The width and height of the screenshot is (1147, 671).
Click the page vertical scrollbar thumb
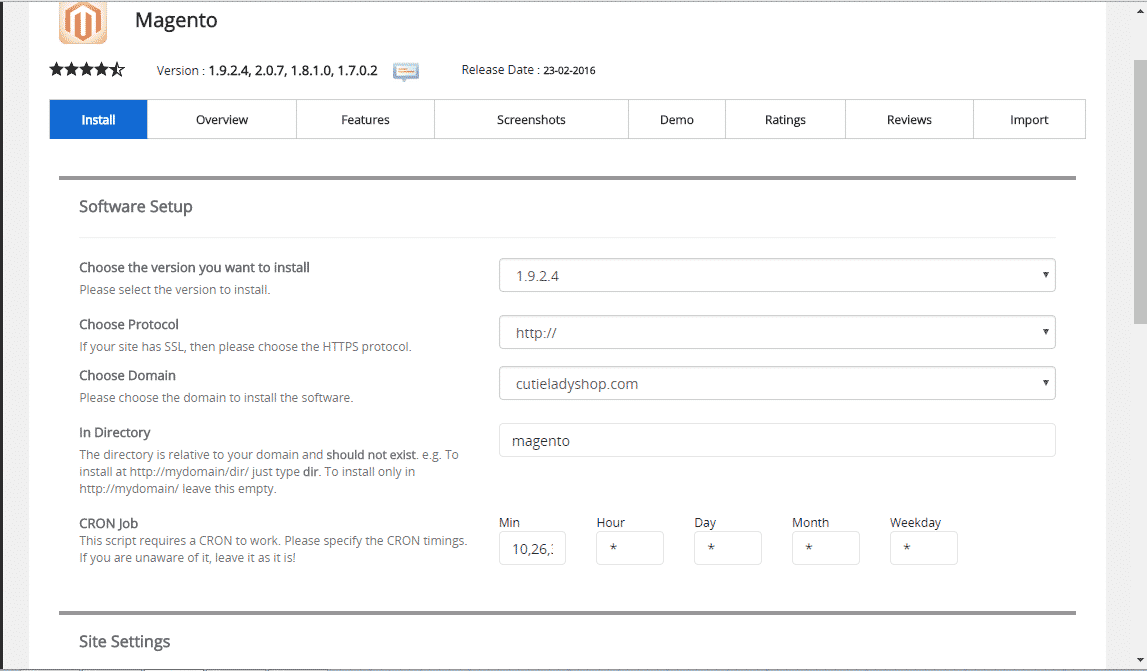(x=1140, y=192)
